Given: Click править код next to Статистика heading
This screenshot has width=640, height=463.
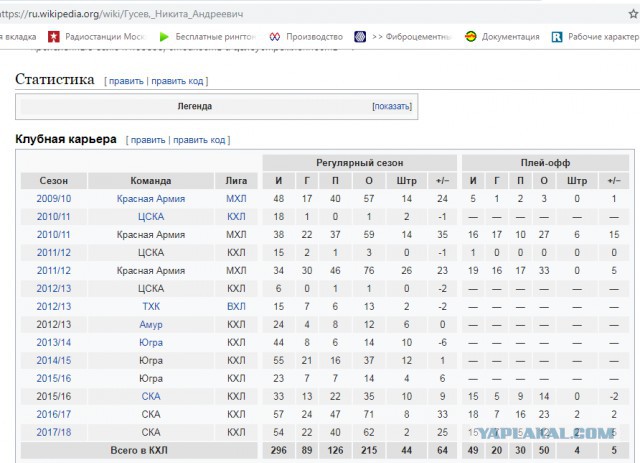Looking at the screenshot, I should pyautogui.click(x=177, y=81).
